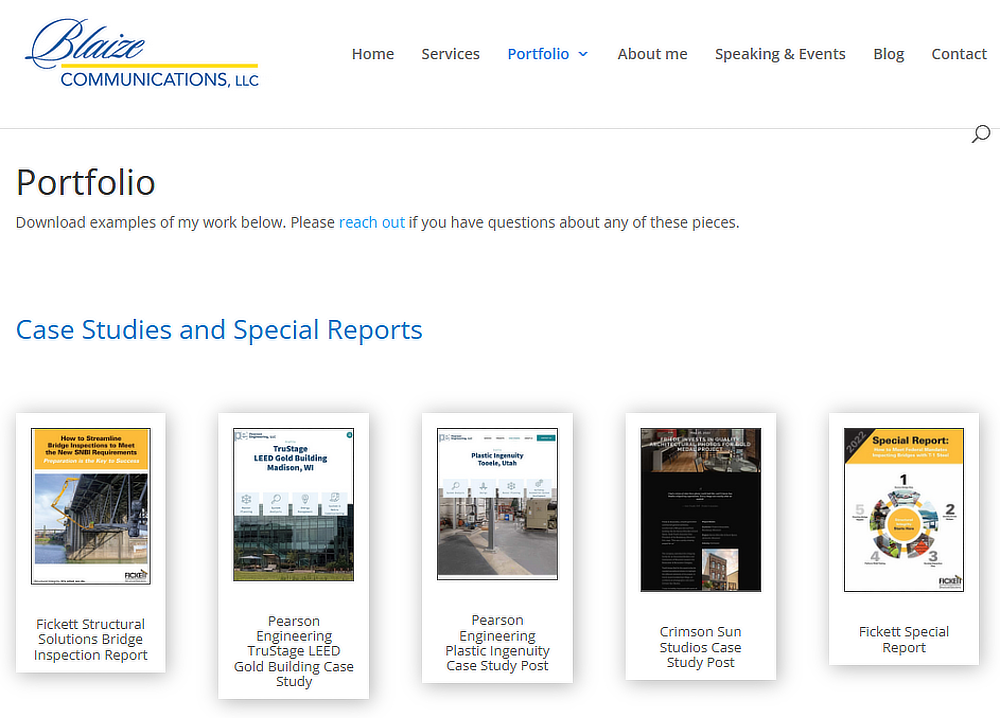Open the Plastic Ingenuity case study preview
Image resolution: width=1000 pixels, height=718 pixels.
tap(497, 503)
